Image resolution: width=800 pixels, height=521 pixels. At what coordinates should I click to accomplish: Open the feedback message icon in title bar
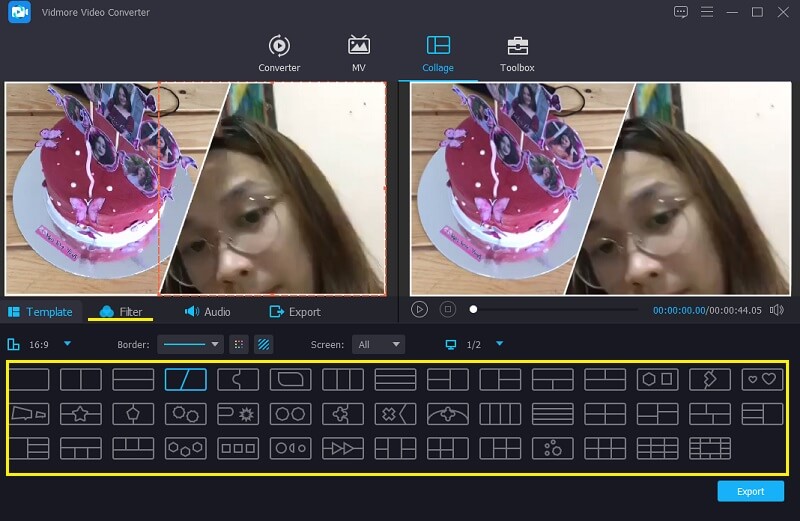[681, 12]
